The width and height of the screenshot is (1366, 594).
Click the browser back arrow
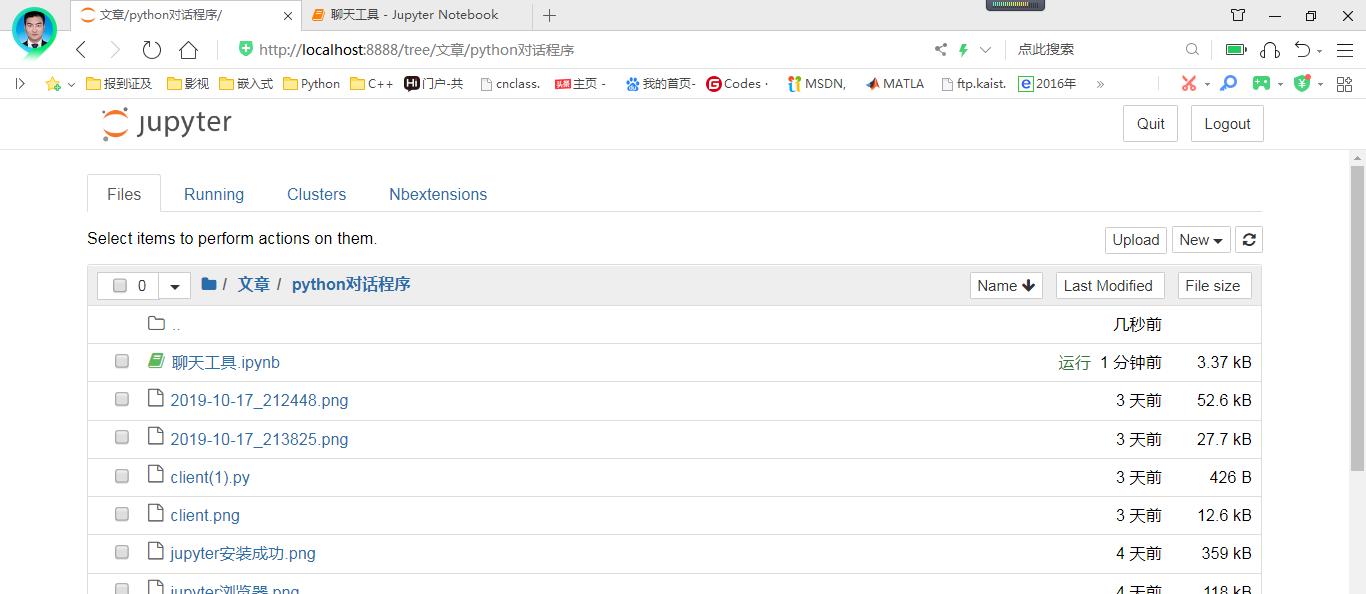point(81,50)
